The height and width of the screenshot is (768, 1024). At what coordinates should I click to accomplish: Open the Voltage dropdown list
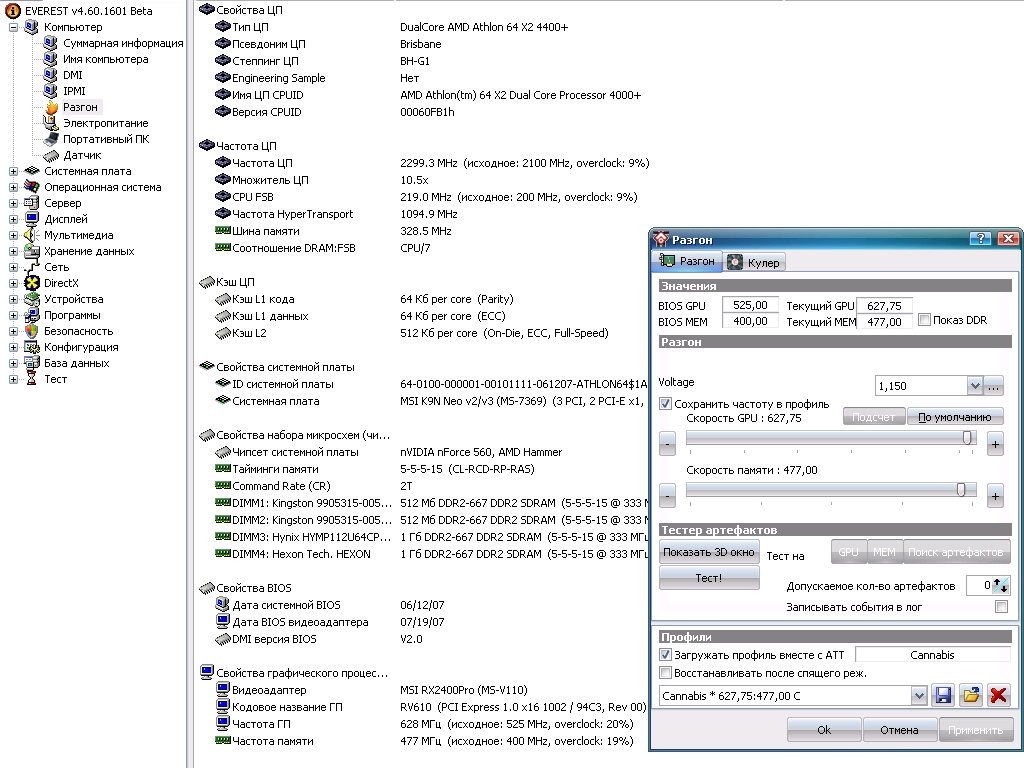[974, 386]
